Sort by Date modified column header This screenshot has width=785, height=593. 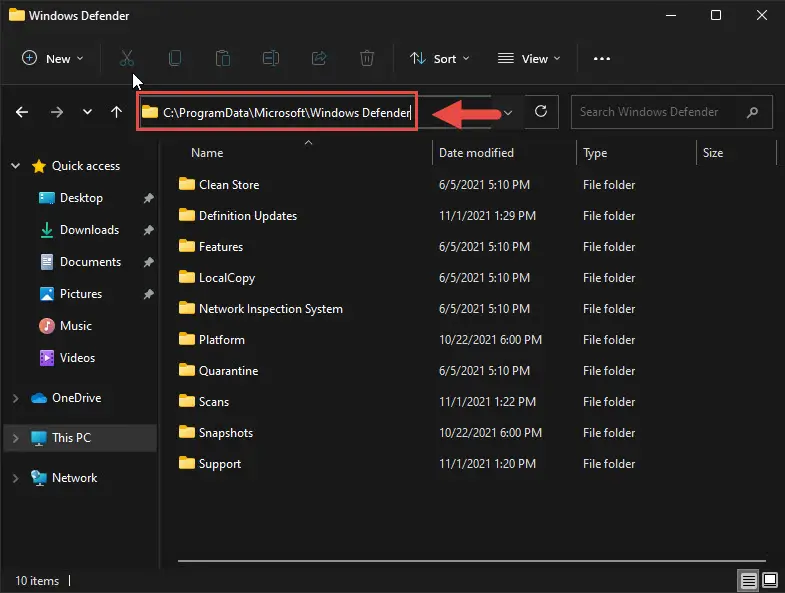(476, 153)
